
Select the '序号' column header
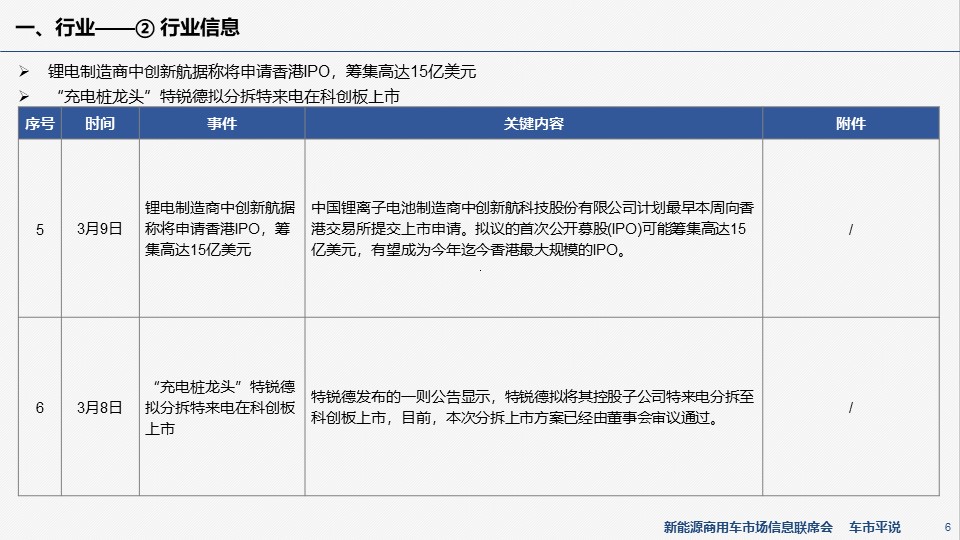click(x=40, y=124)
